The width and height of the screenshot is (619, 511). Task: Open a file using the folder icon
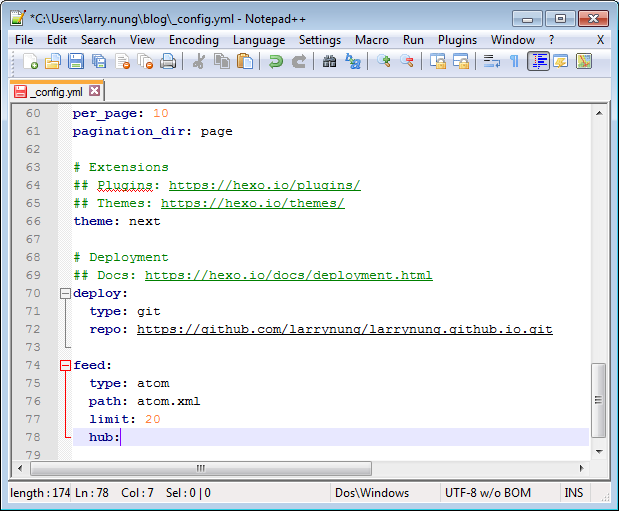[x=53, y=62]
